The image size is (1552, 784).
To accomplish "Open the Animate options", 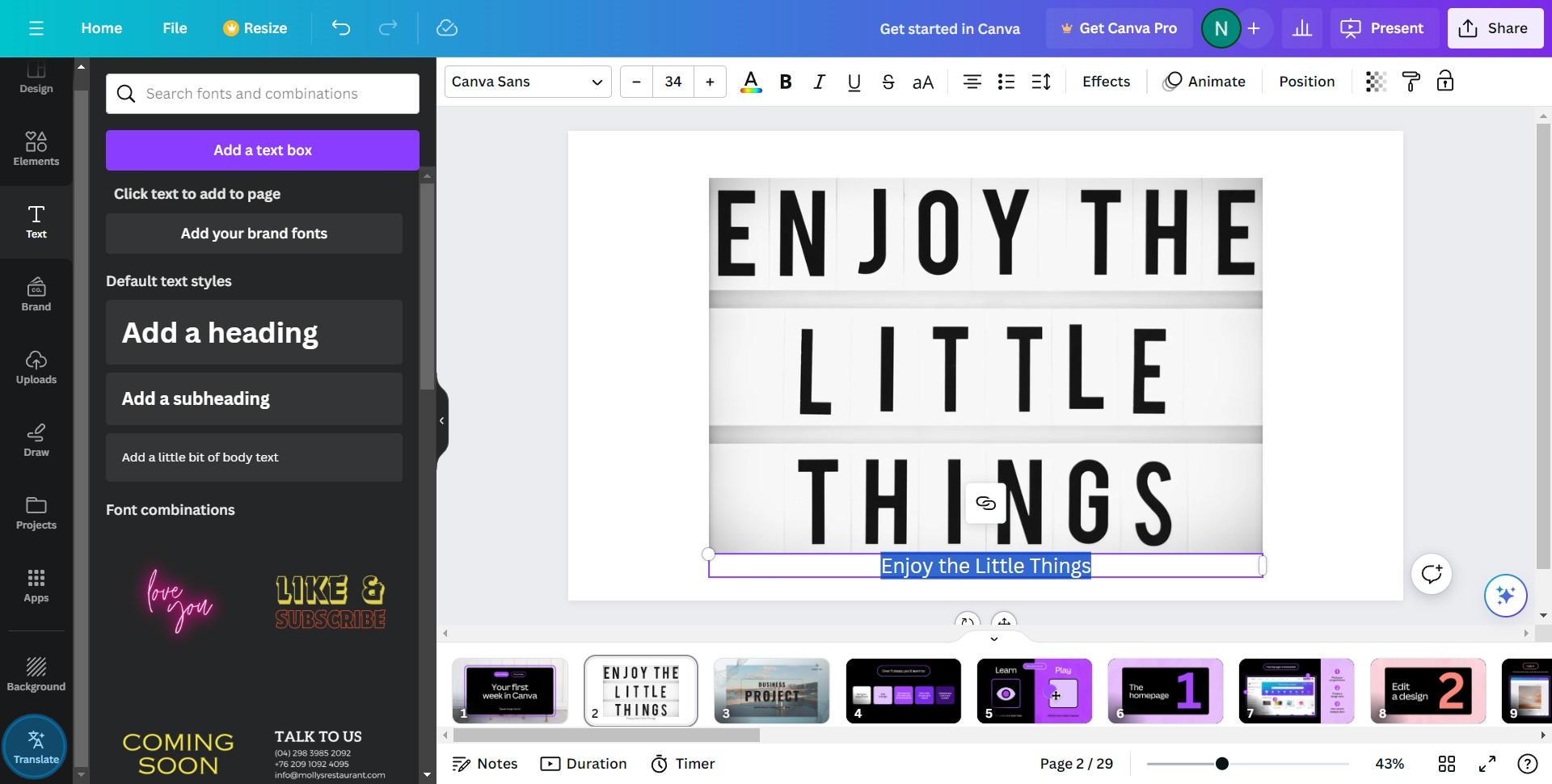I will pos(1204,82).
